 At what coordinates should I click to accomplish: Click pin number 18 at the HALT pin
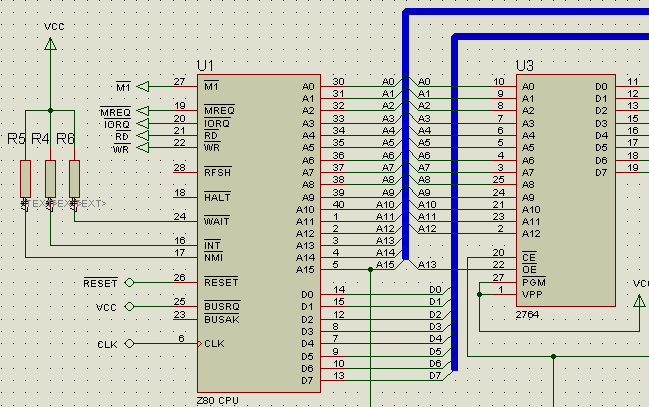click(180, 192)
